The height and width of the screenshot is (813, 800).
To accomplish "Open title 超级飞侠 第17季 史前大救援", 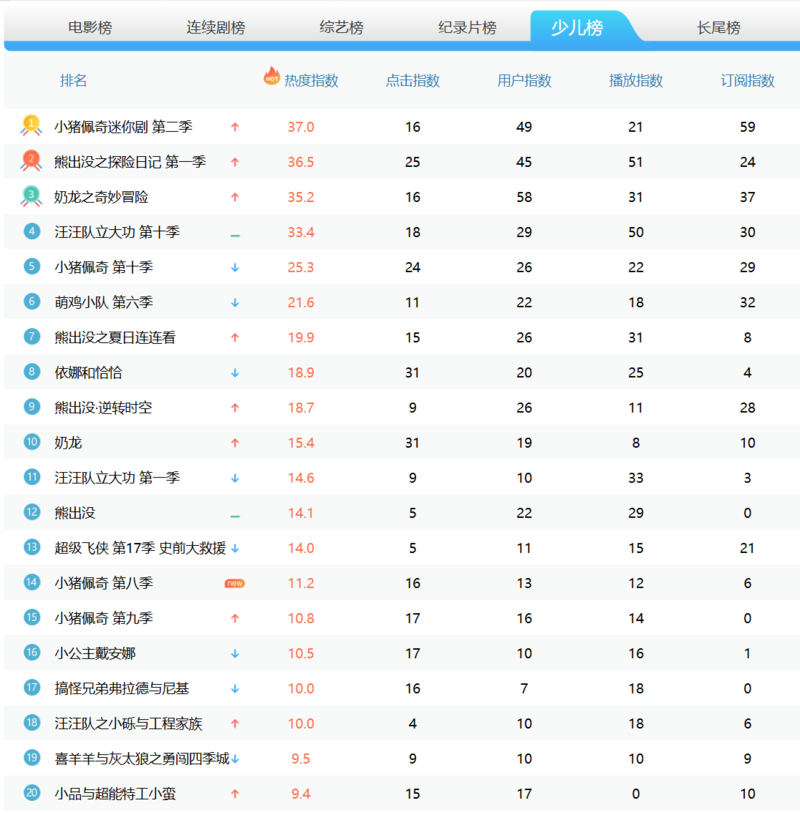I will [140, 548].
